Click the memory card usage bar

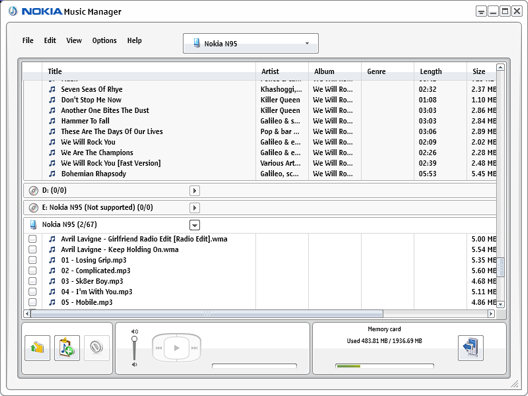[x=384, y=366]
